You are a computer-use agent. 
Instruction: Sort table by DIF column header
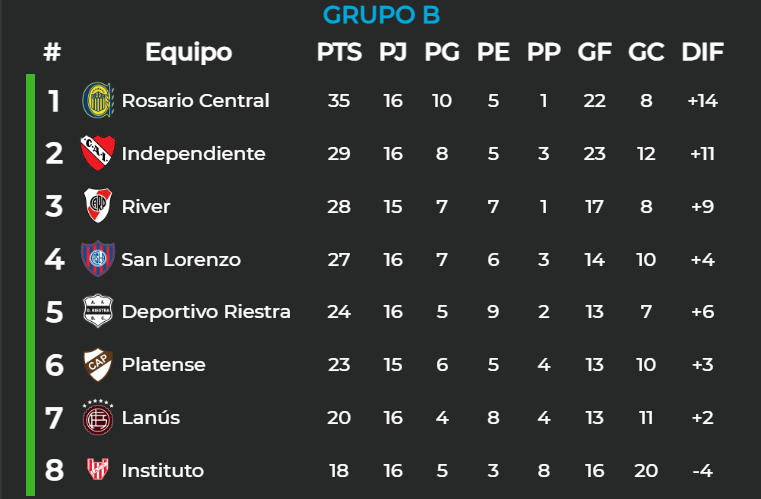pyautogui.click(x=702, y=52)
